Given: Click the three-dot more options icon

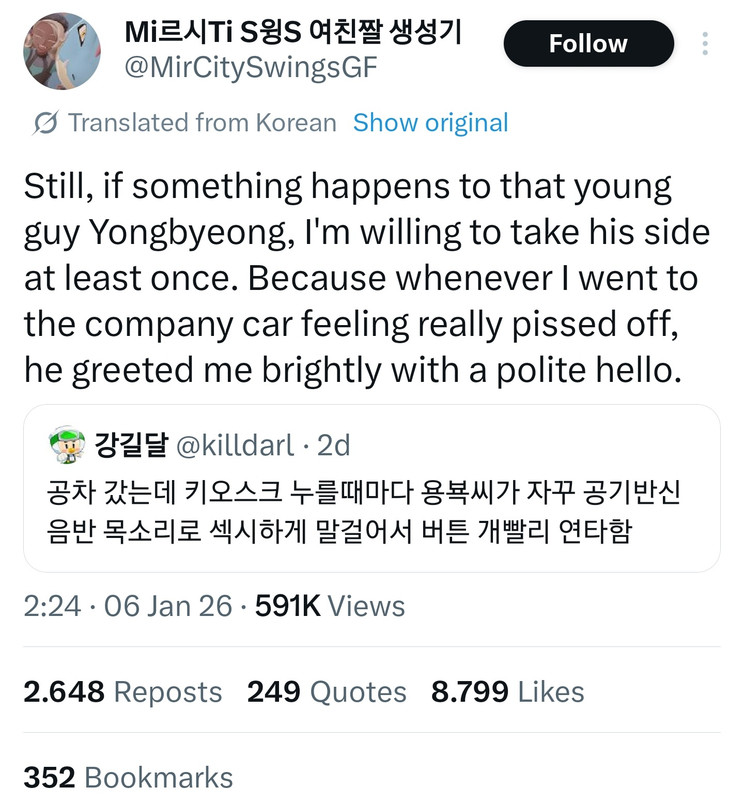Looking at the screenshot, I should coord(706,44).
